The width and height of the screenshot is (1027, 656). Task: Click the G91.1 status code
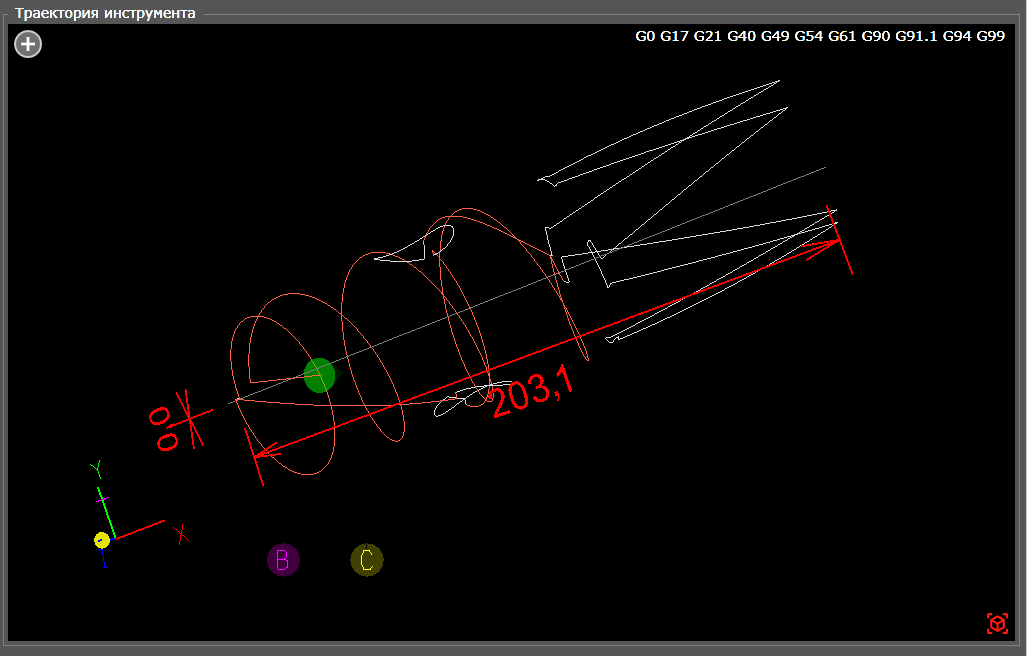916,36
